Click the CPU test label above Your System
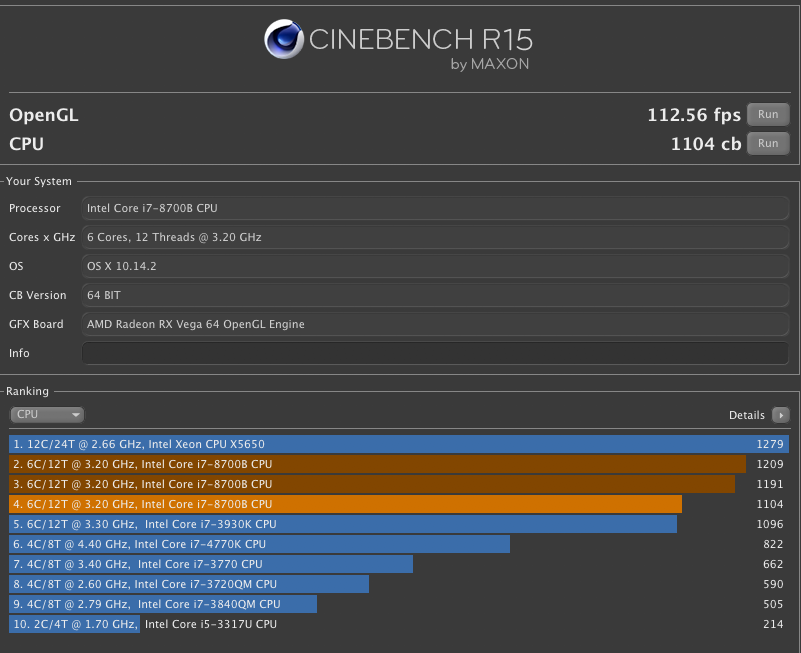801x653 pixels. 26,144
